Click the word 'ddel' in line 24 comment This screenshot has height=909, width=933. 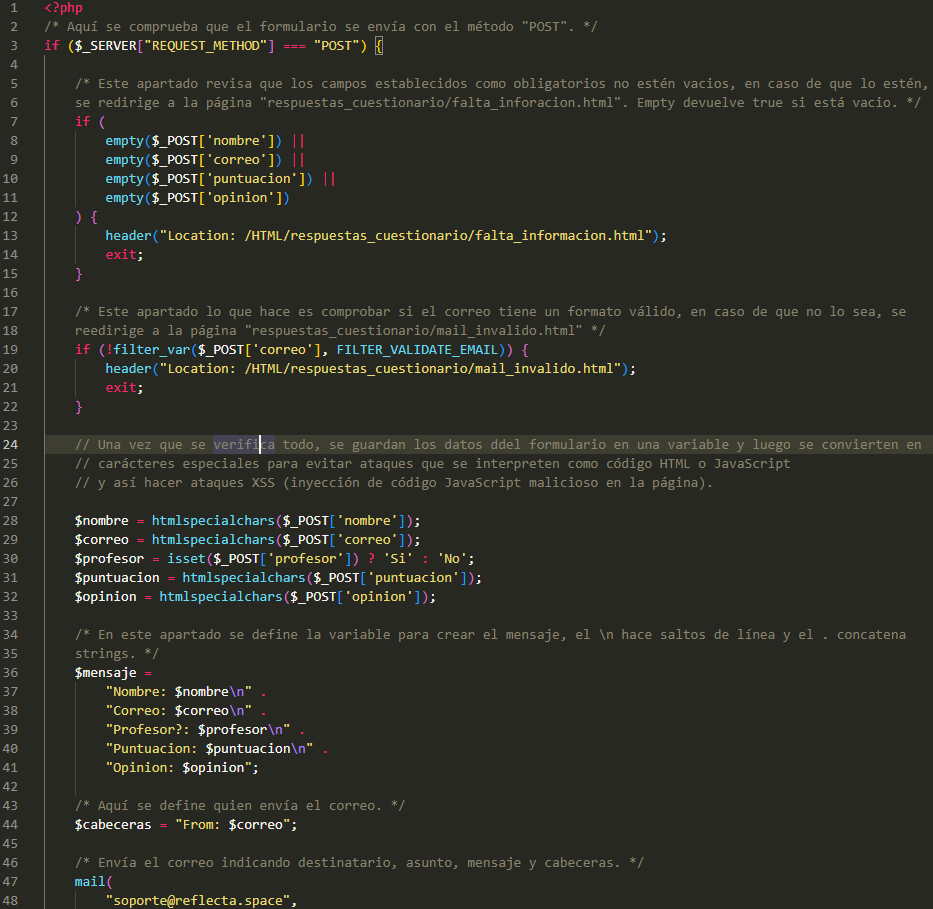[506, 445]
